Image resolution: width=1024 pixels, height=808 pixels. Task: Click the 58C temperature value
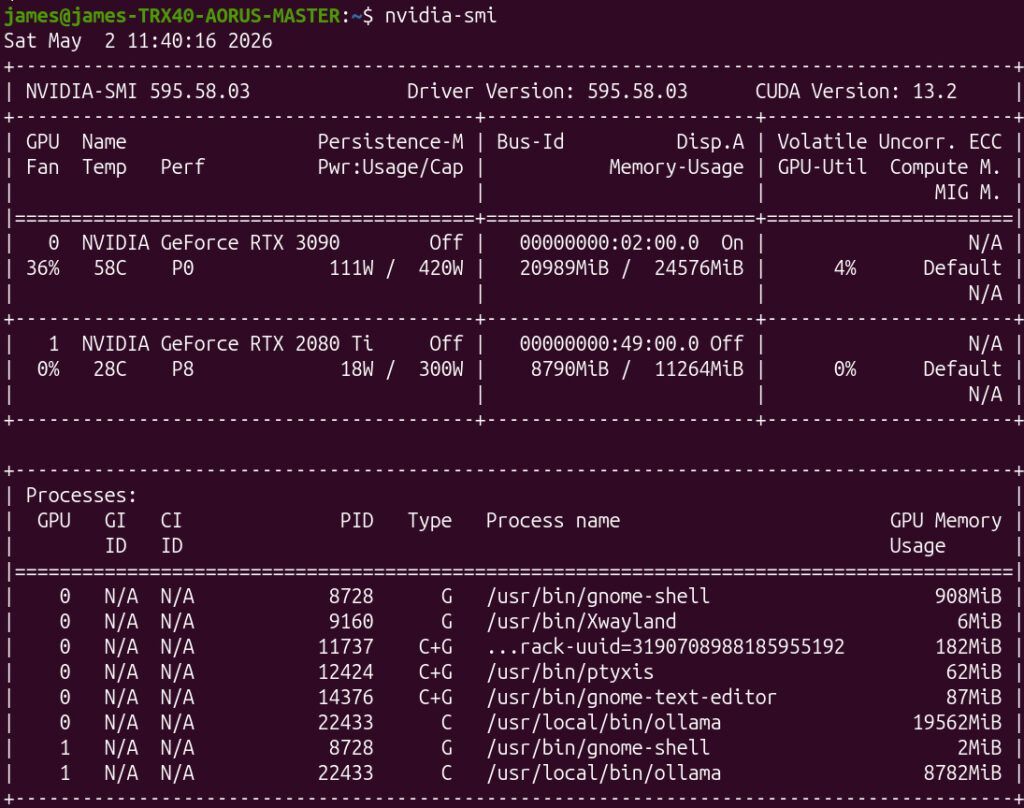(x=110, y=268)
